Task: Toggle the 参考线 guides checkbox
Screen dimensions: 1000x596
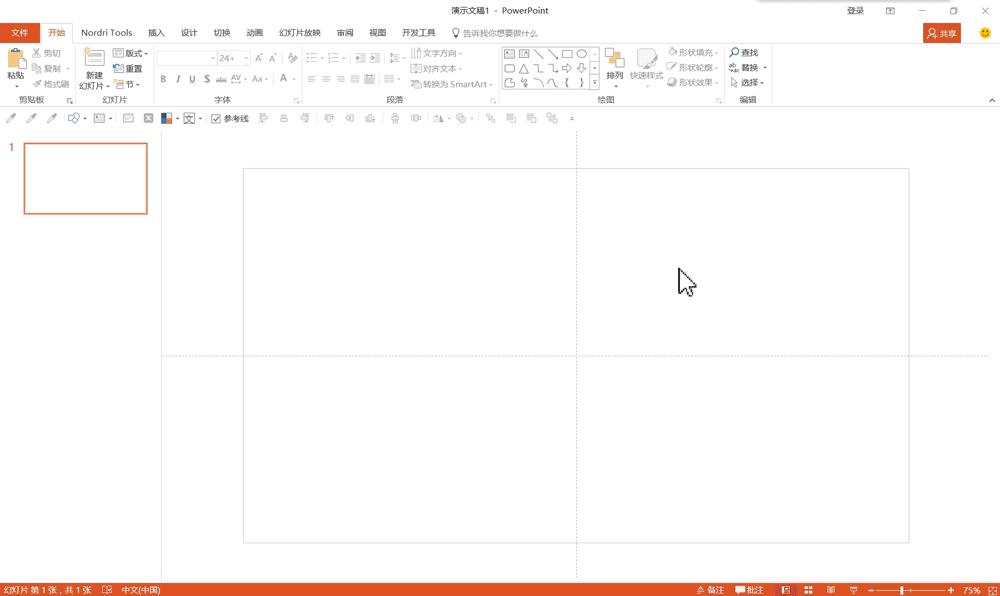Action: [216, 119]
